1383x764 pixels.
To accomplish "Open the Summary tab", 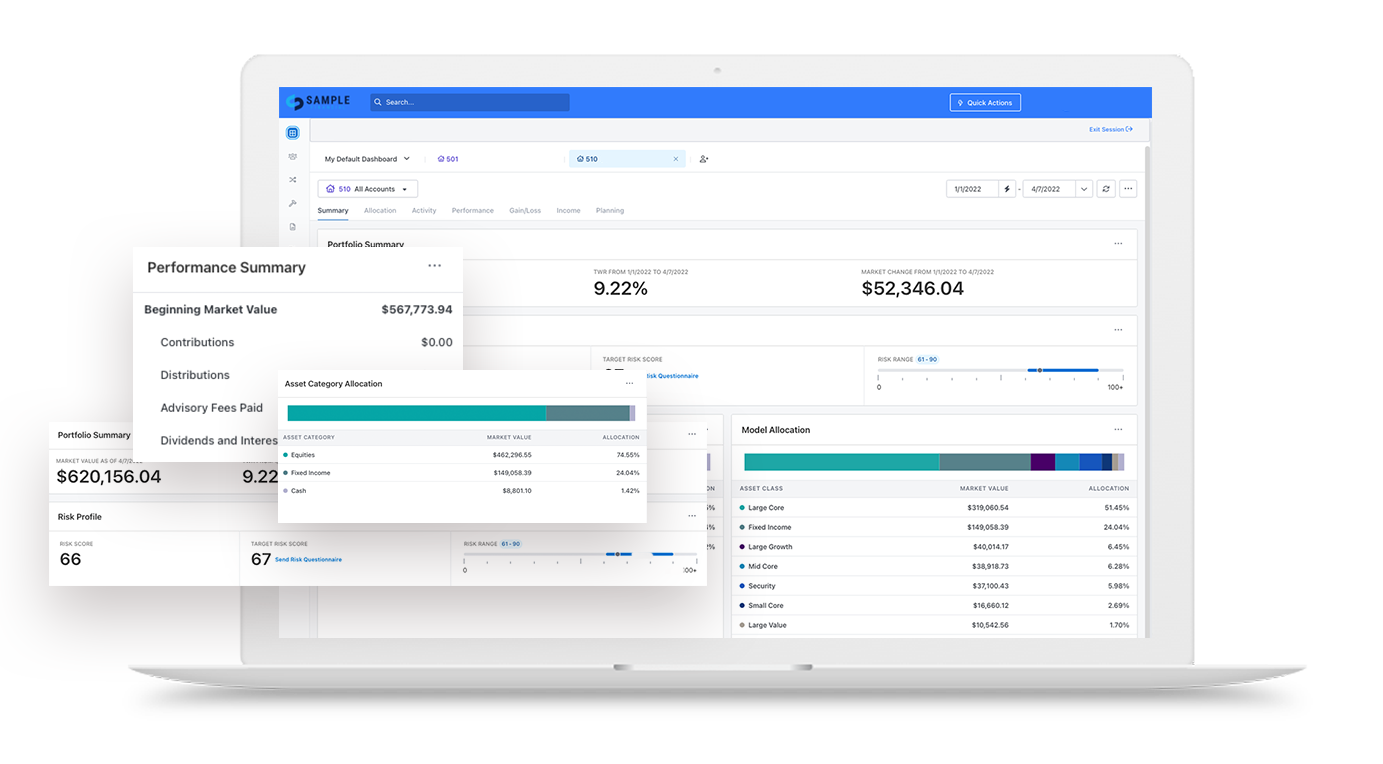I will tap(333, 211).
